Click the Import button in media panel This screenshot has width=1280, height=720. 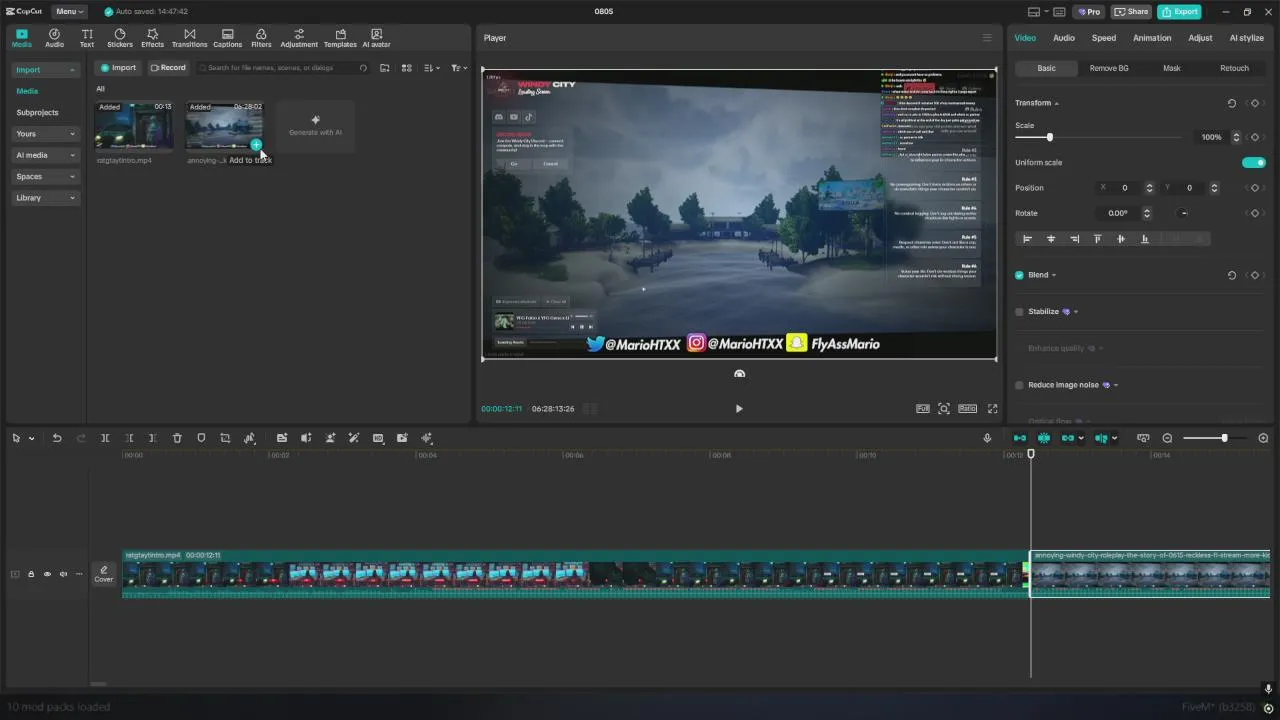tap(118, 68)
